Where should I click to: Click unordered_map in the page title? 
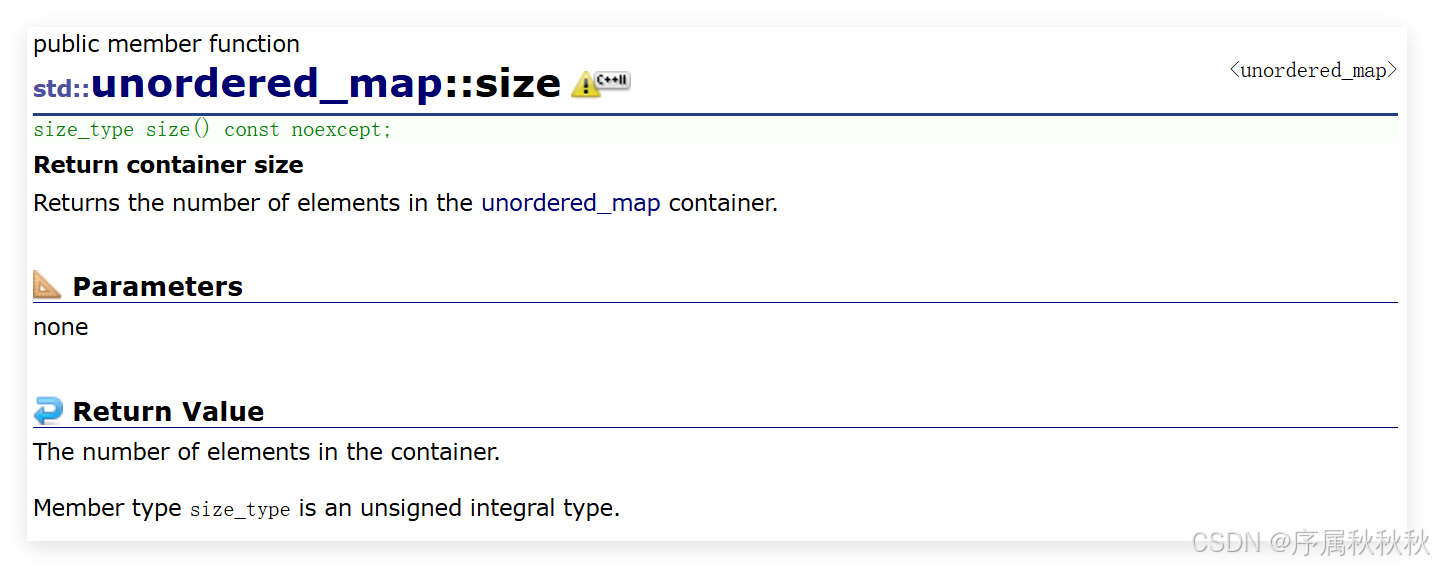point(266,84)
